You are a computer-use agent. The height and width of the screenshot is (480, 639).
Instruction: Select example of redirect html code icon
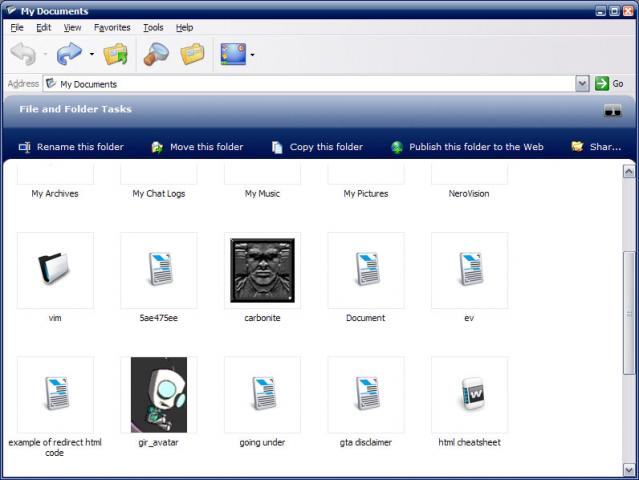[x=56, y=393]
